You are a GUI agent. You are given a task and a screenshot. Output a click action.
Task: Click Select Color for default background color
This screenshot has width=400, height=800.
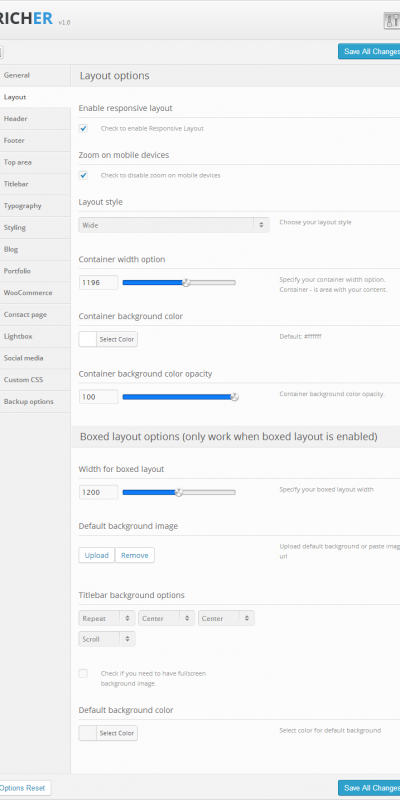click(x=117, y=733)
